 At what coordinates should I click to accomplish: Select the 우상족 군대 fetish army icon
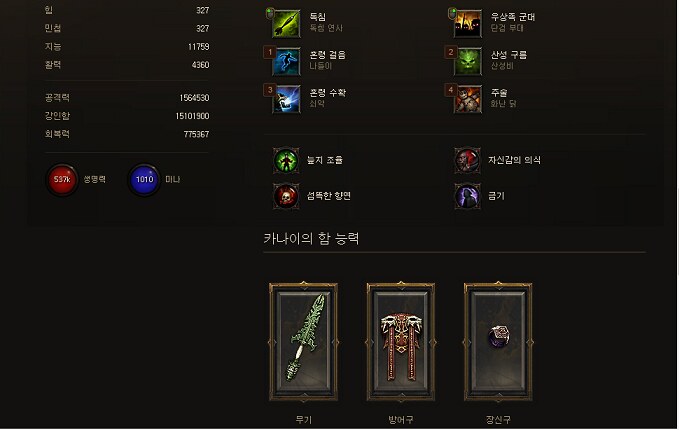point(468,24)
